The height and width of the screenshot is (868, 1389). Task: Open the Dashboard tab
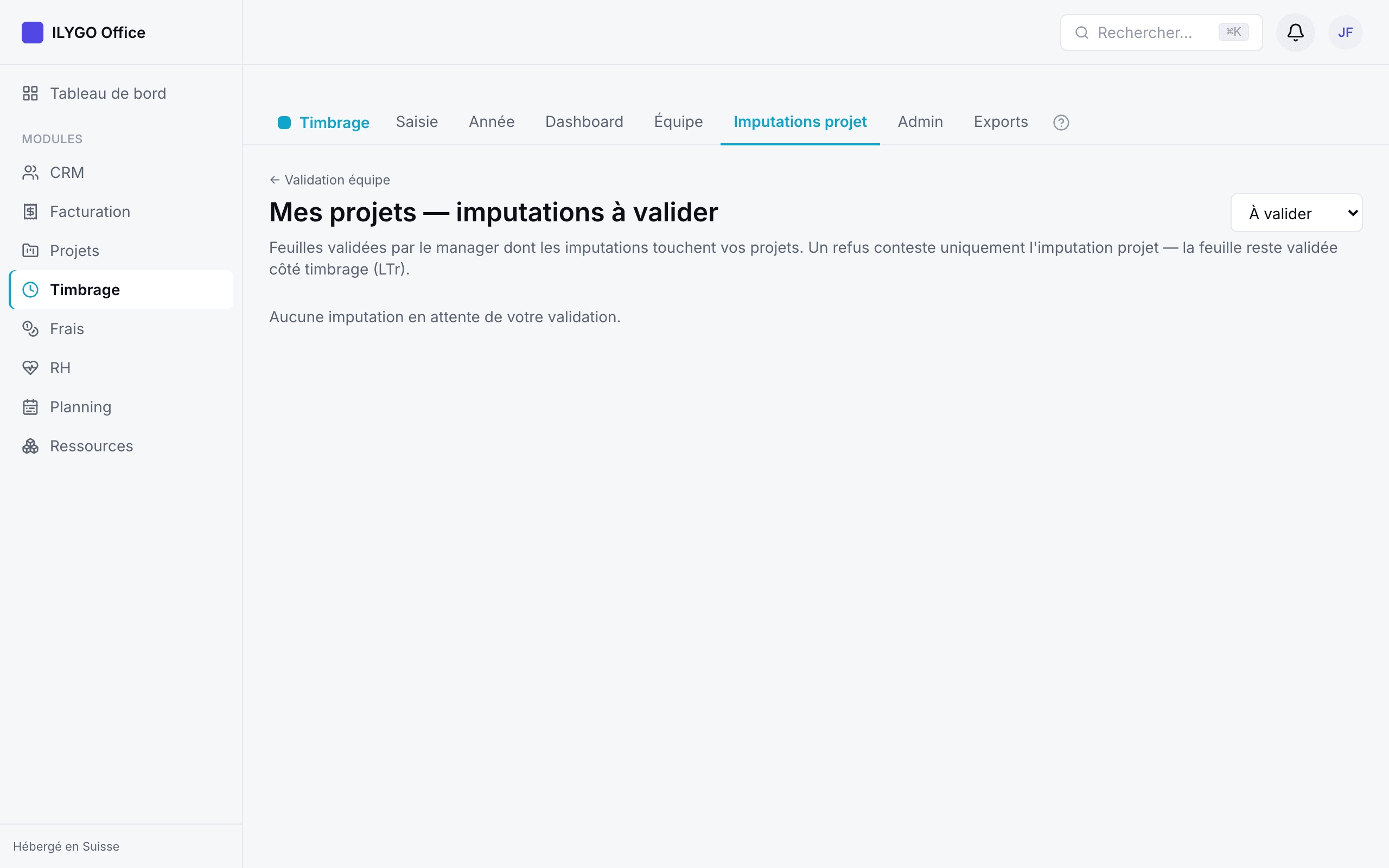click(584, 122)
